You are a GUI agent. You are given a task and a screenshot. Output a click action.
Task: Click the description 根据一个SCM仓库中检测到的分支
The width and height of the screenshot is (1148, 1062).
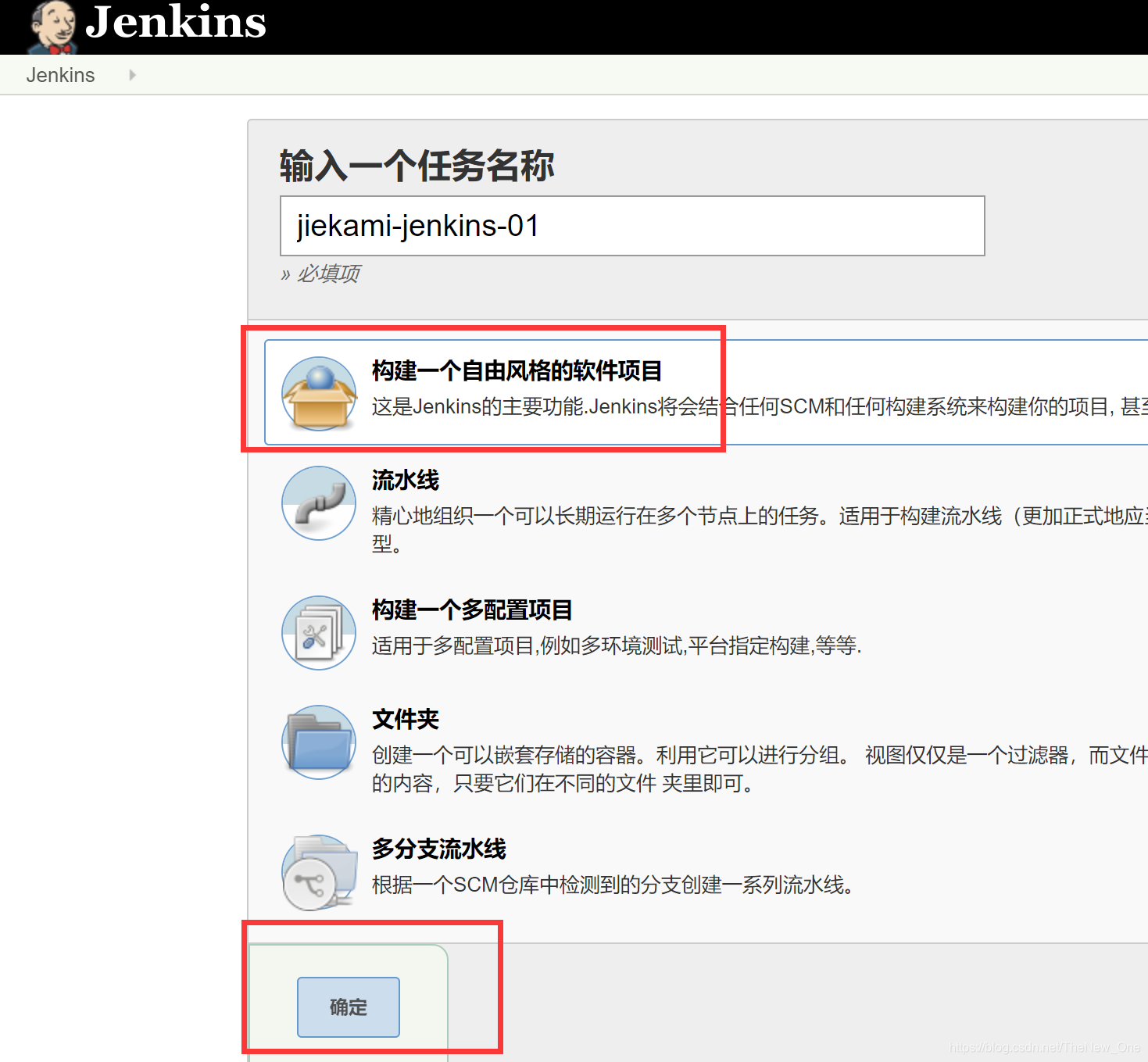point(613,885)
